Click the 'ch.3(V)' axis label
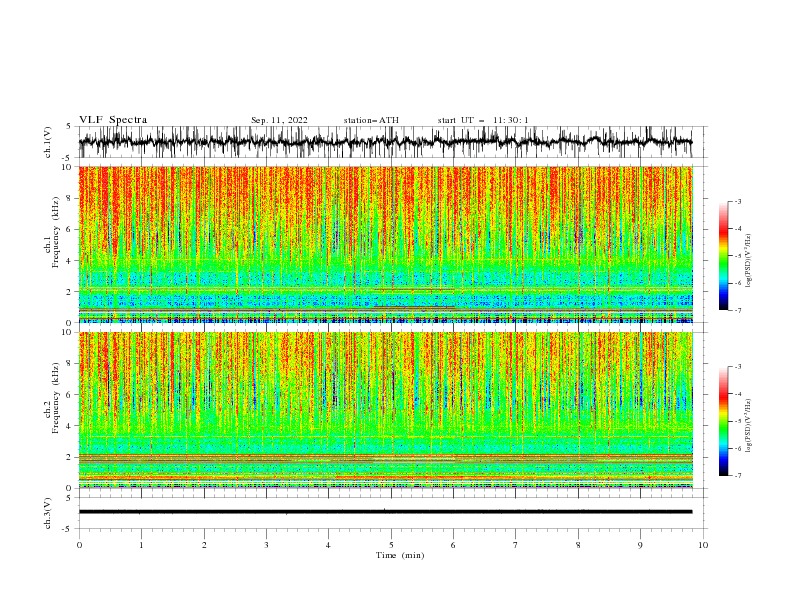792x612 pixels. click(x=48, y=513)
